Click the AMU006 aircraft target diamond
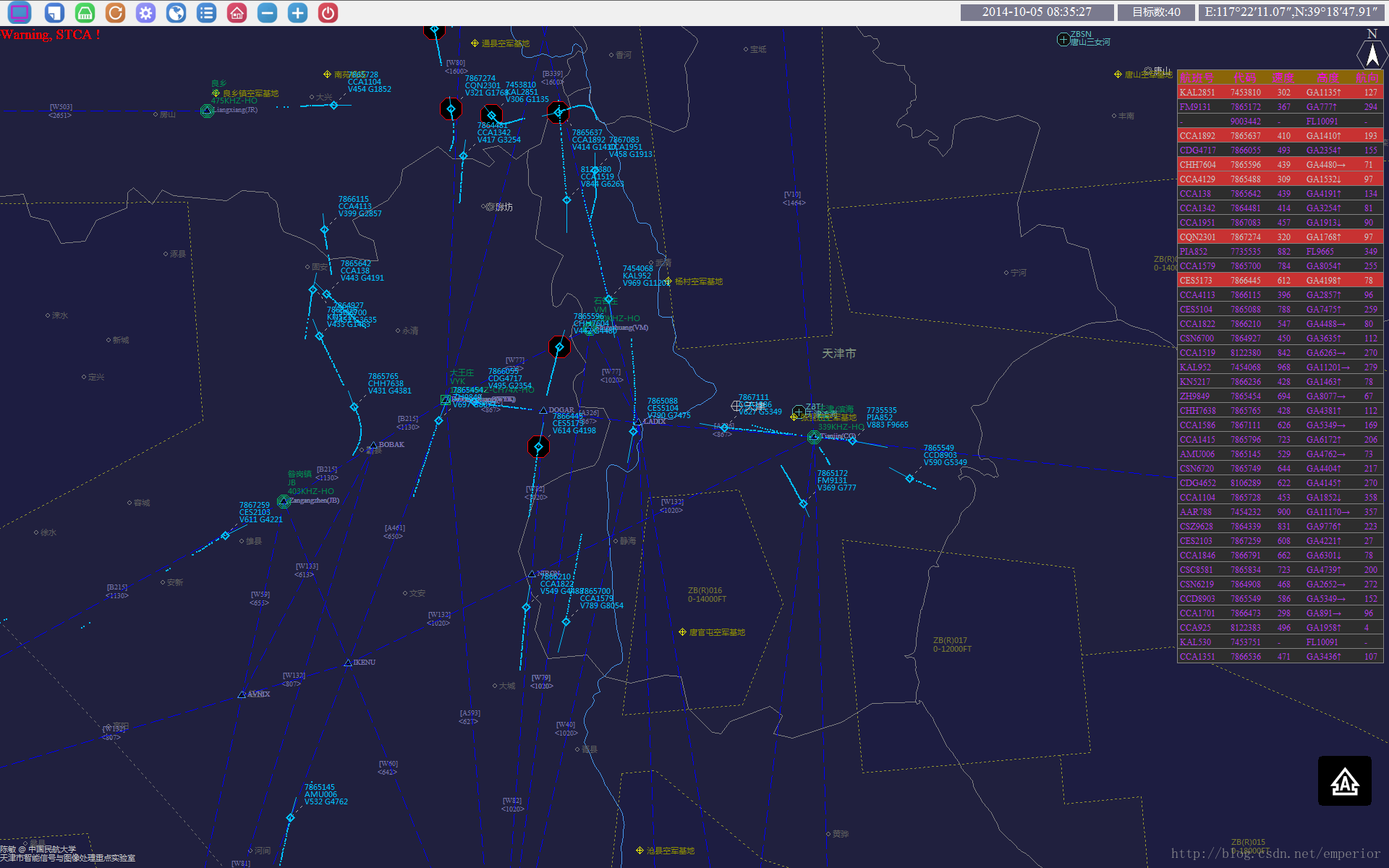This screenshot has width=1389, height=868. click(x=290, y=817)
